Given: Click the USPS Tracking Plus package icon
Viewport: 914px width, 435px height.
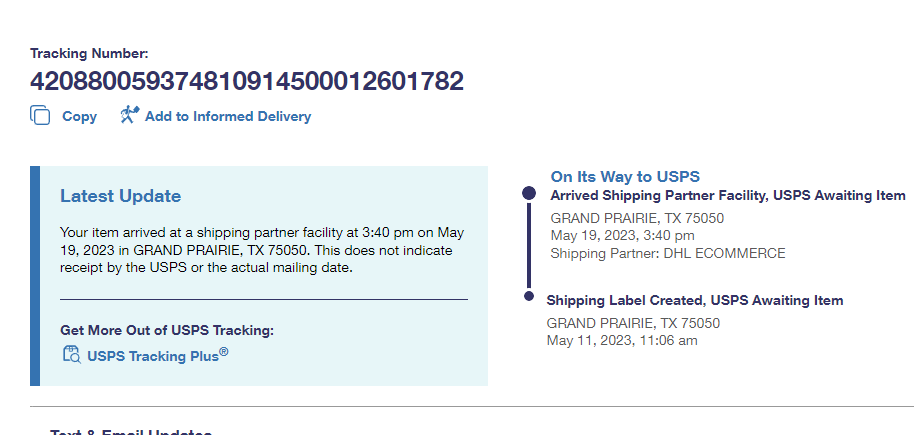Looking at the screenshot, I should point(71,354).
